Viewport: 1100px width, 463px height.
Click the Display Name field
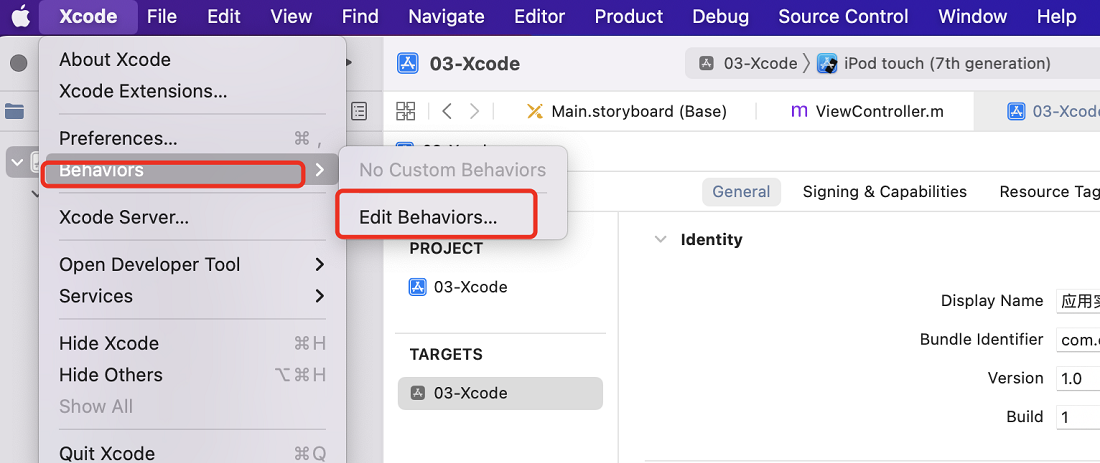click(1078, 301)
